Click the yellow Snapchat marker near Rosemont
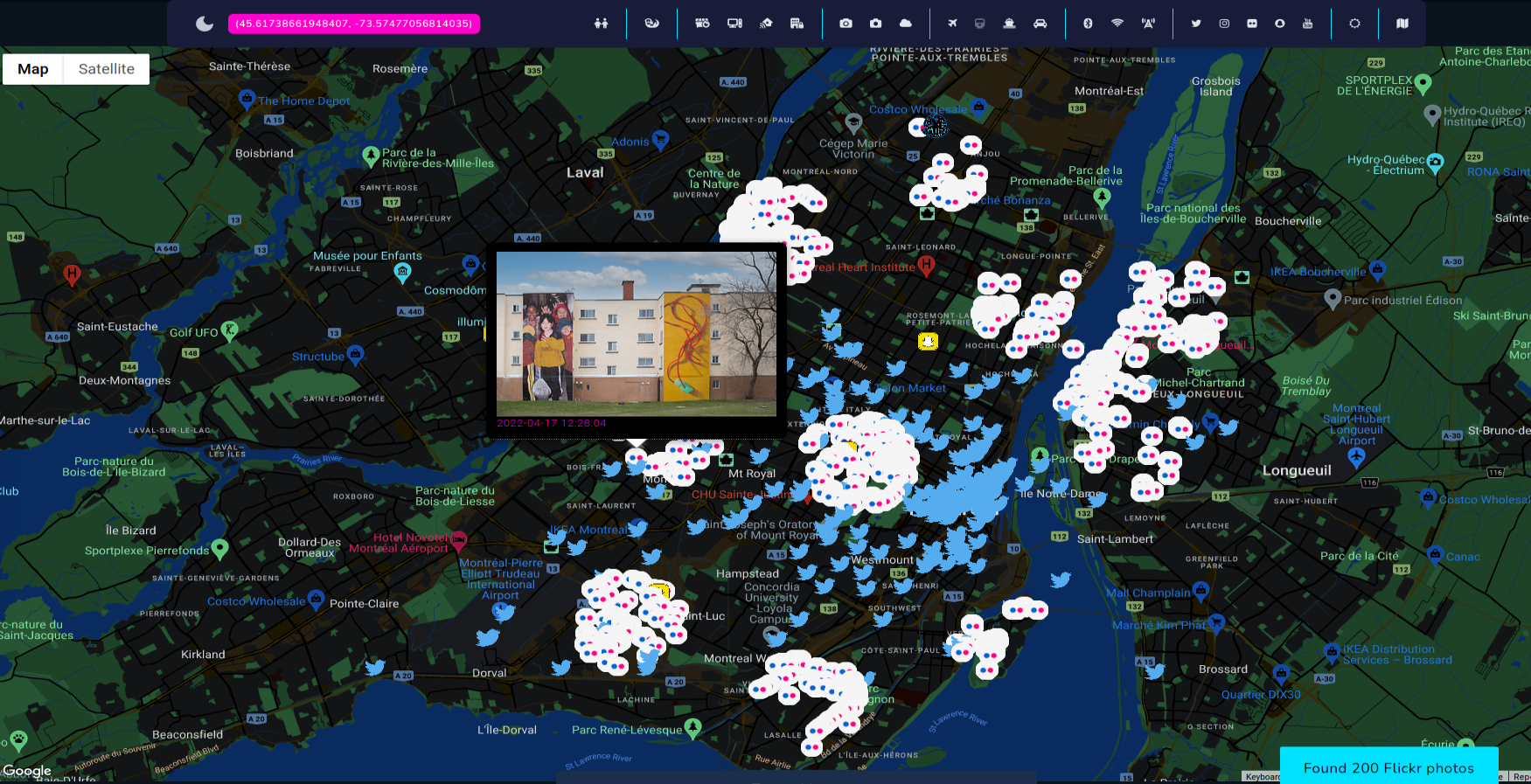Image resolution: width=1531 pixels, height=784 pixels. click(x=928, y=341)
